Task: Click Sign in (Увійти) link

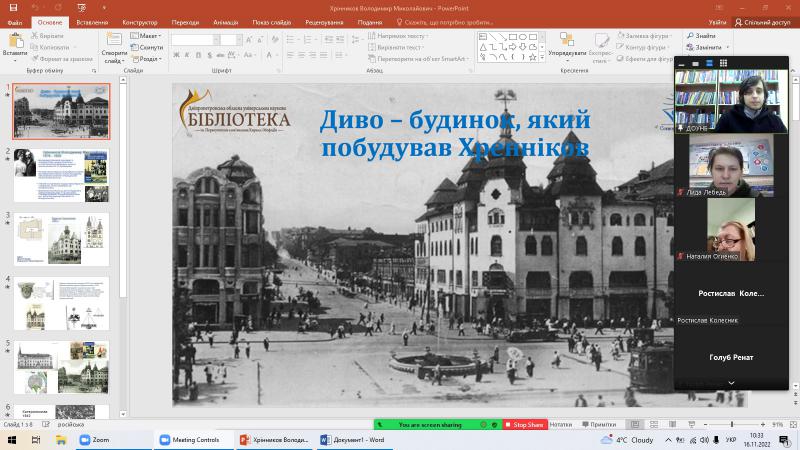Action: [x=717, y=22]
